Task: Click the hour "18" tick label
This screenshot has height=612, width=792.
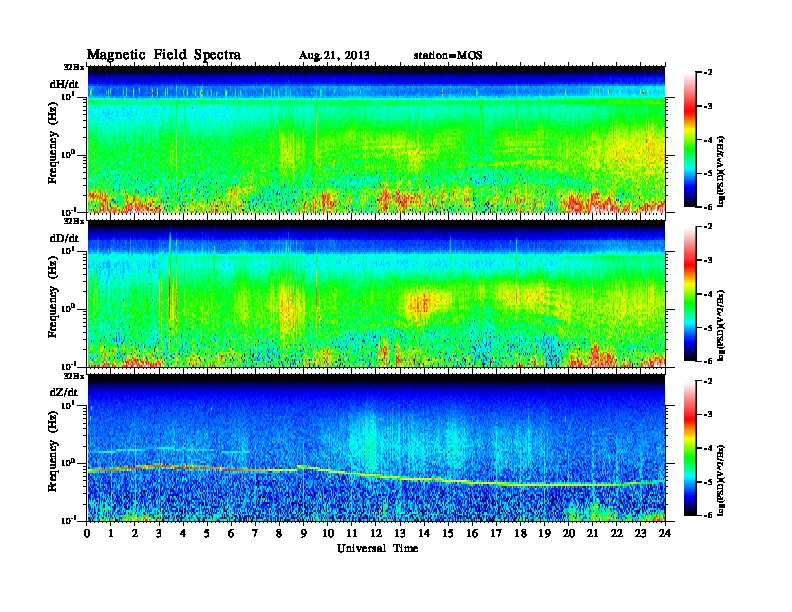Action: [x=520, y=533]
